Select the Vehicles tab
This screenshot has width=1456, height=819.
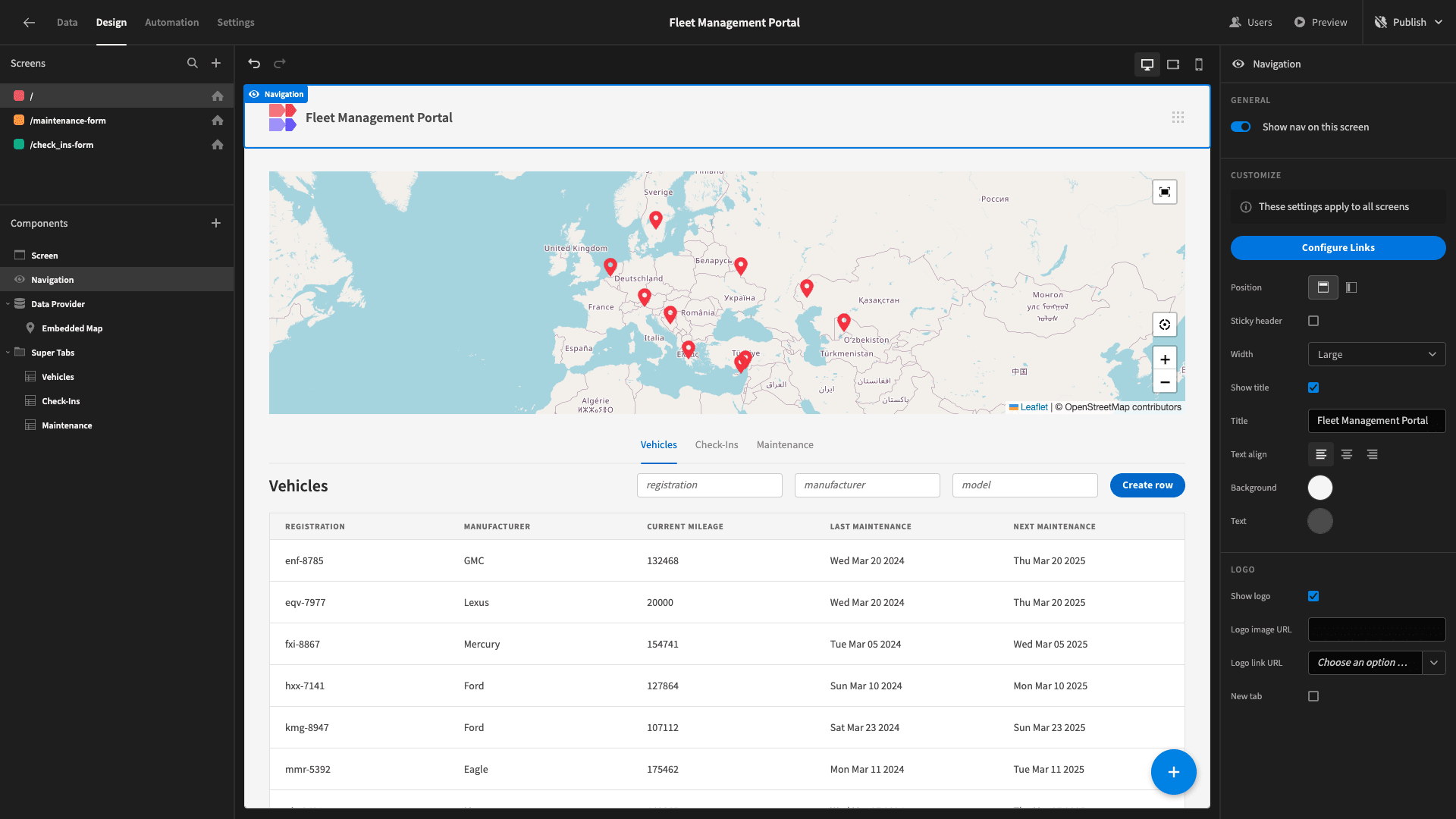659,444
